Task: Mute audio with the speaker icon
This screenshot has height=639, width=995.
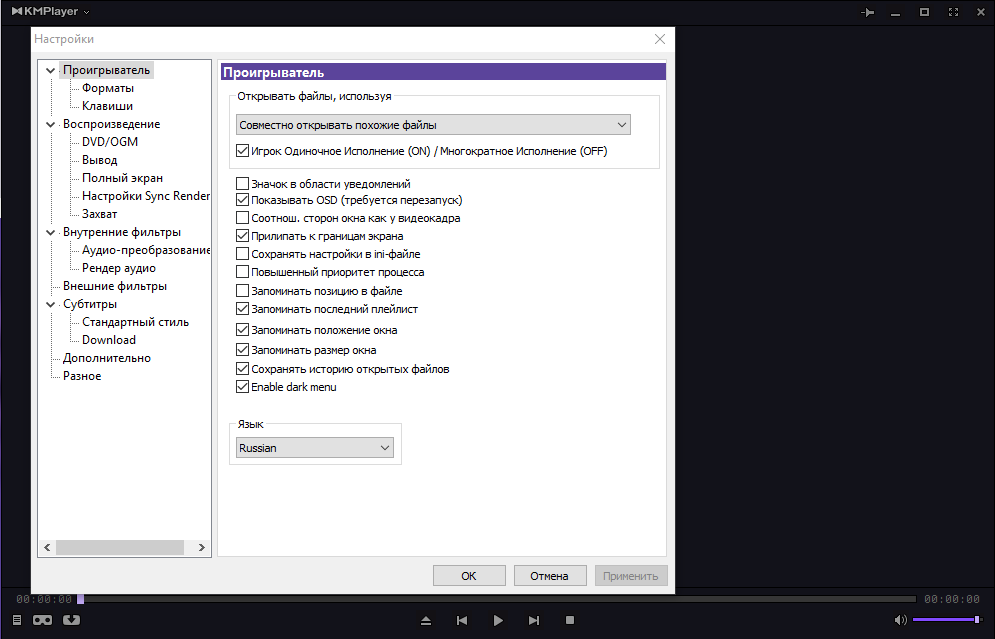Action: point(900,620)
